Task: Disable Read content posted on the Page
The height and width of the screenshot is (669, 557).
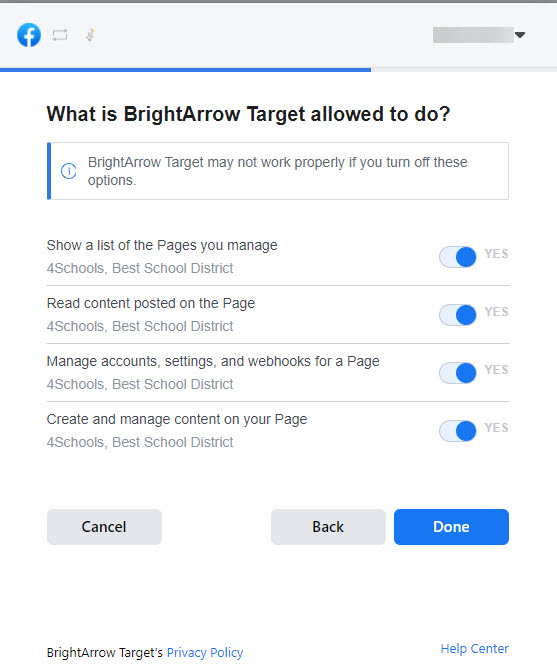Action: coord(458,315)
